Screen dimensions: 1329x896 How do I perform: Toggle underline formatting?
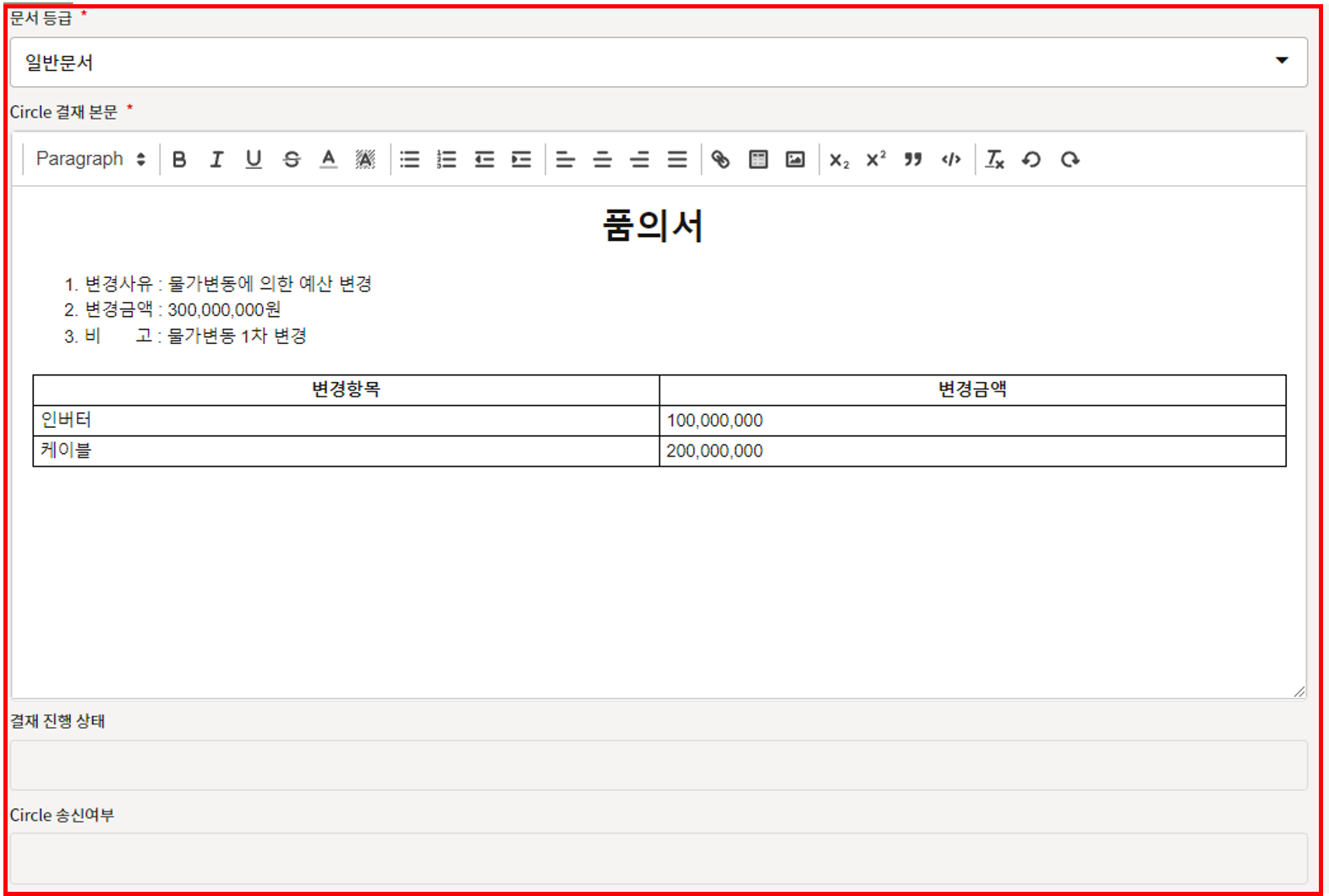point(254,159)
